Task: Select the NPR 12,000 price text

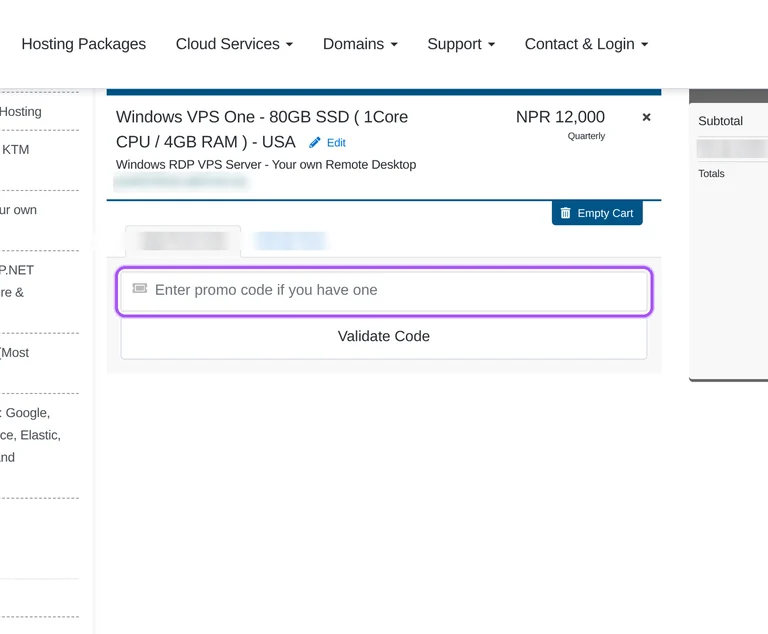Action: pos(560,117)
